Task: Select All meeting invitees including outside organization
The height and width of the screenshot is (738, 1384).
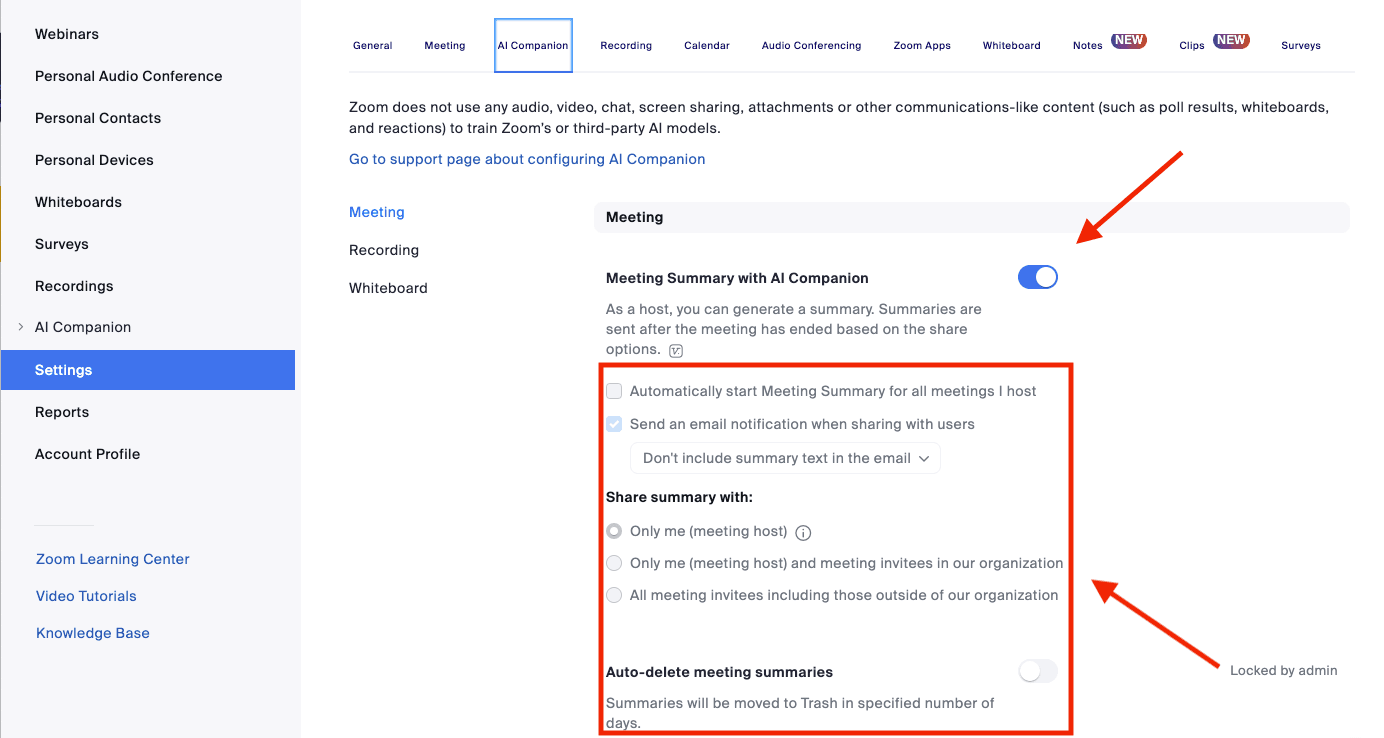Action: click(614, 595)
